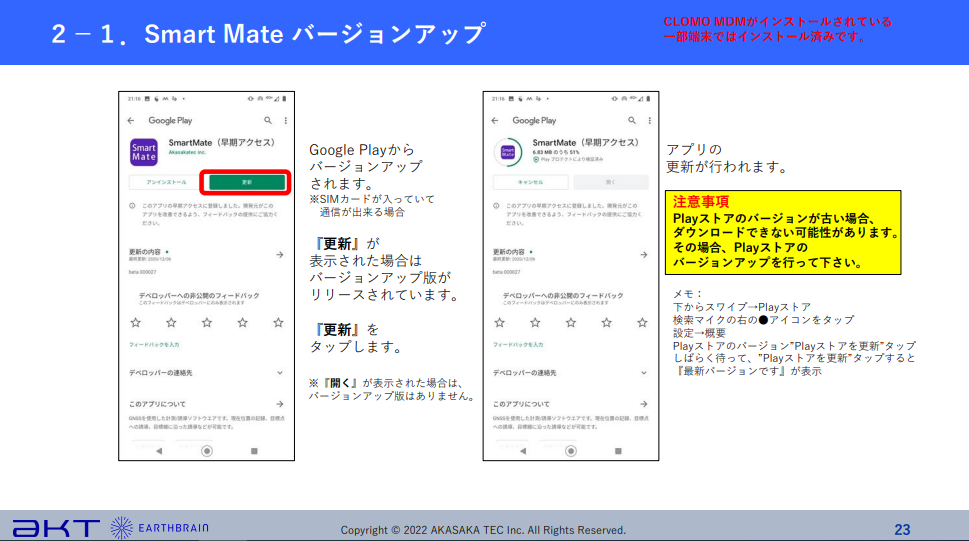Tap the アンインストール uninstall button
Viewport: 969px width, 541px height.
coord(166,182)
